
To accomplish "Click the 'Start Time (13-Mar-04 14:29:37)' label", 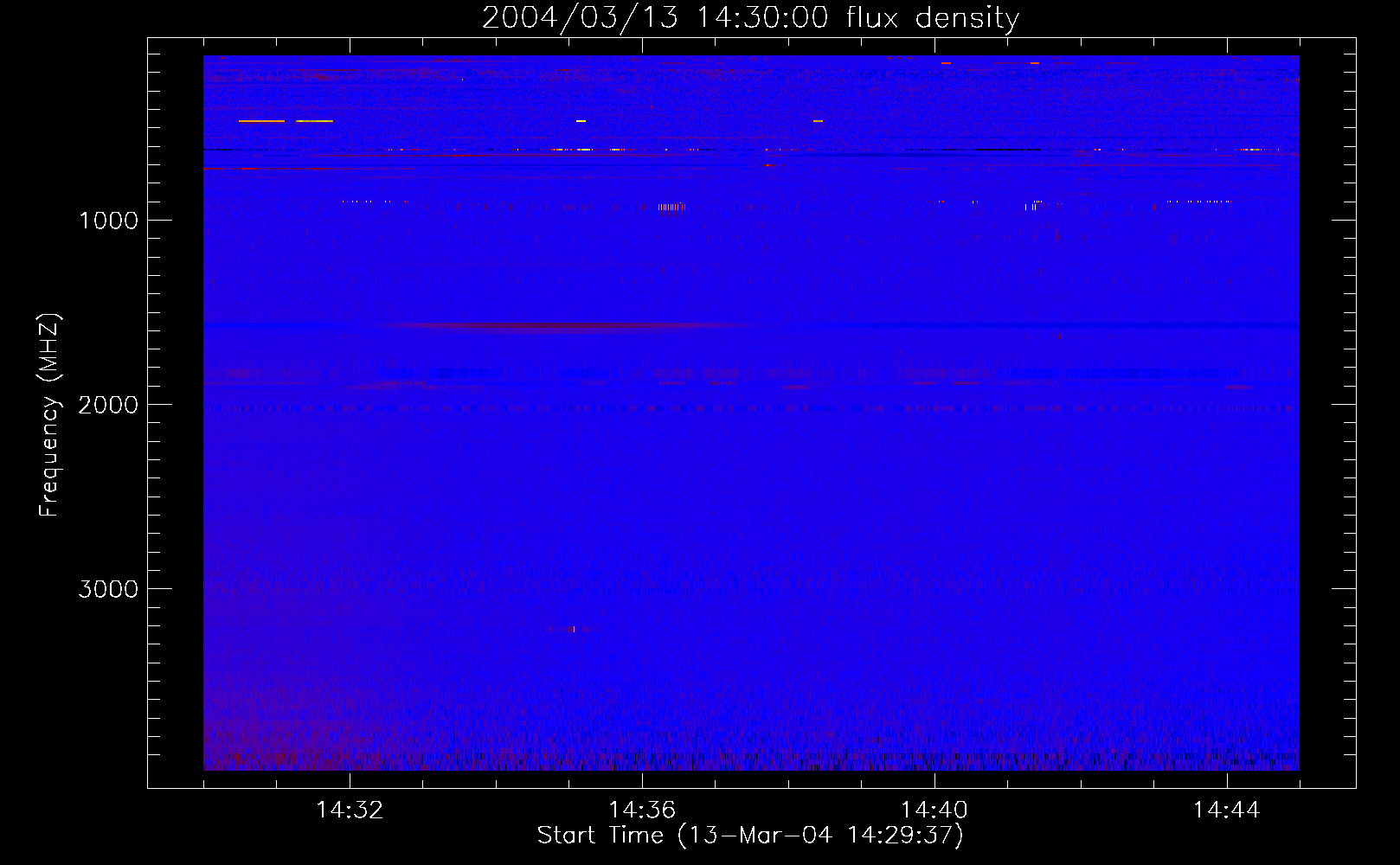I will 750,836.
